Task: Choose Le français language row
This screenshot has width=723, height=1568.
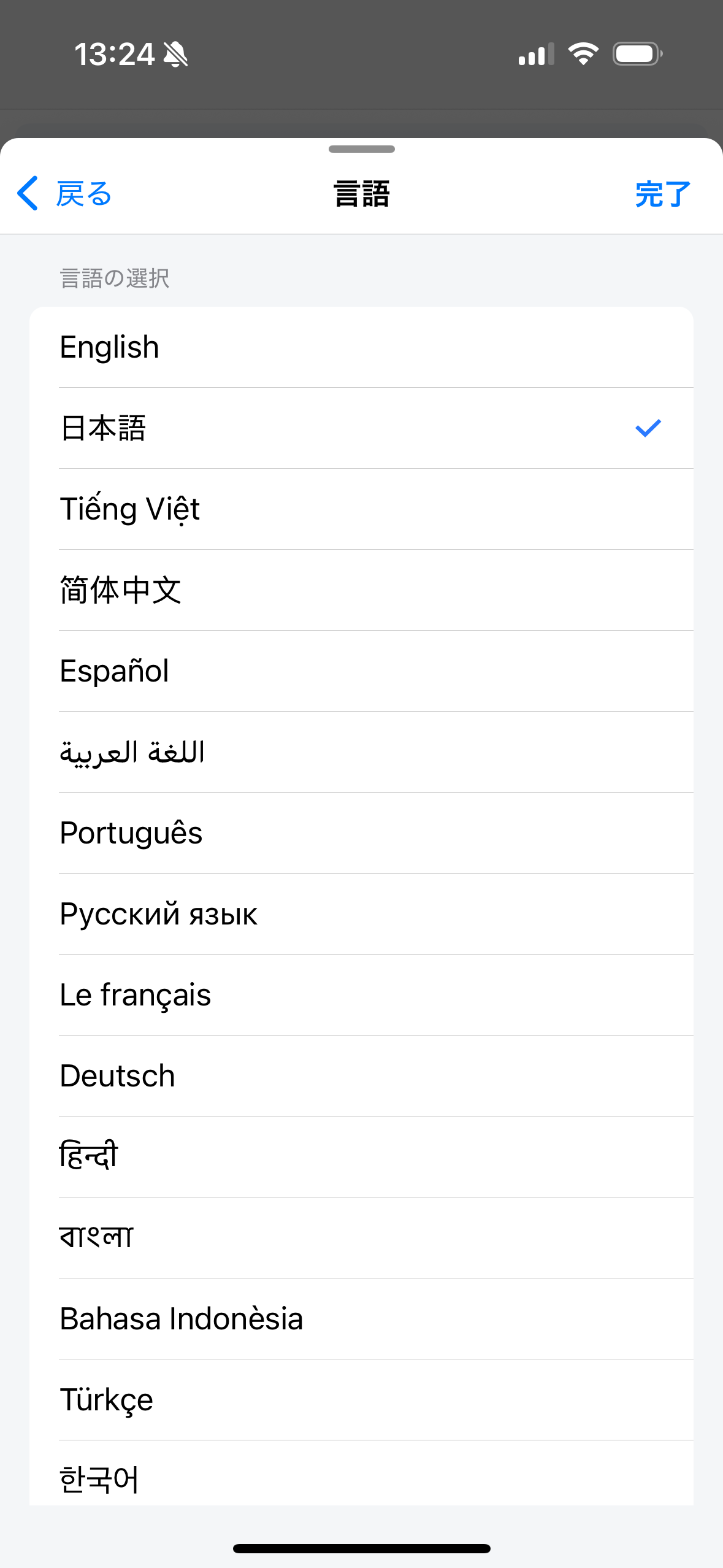Action: click(x=136, y=995)
